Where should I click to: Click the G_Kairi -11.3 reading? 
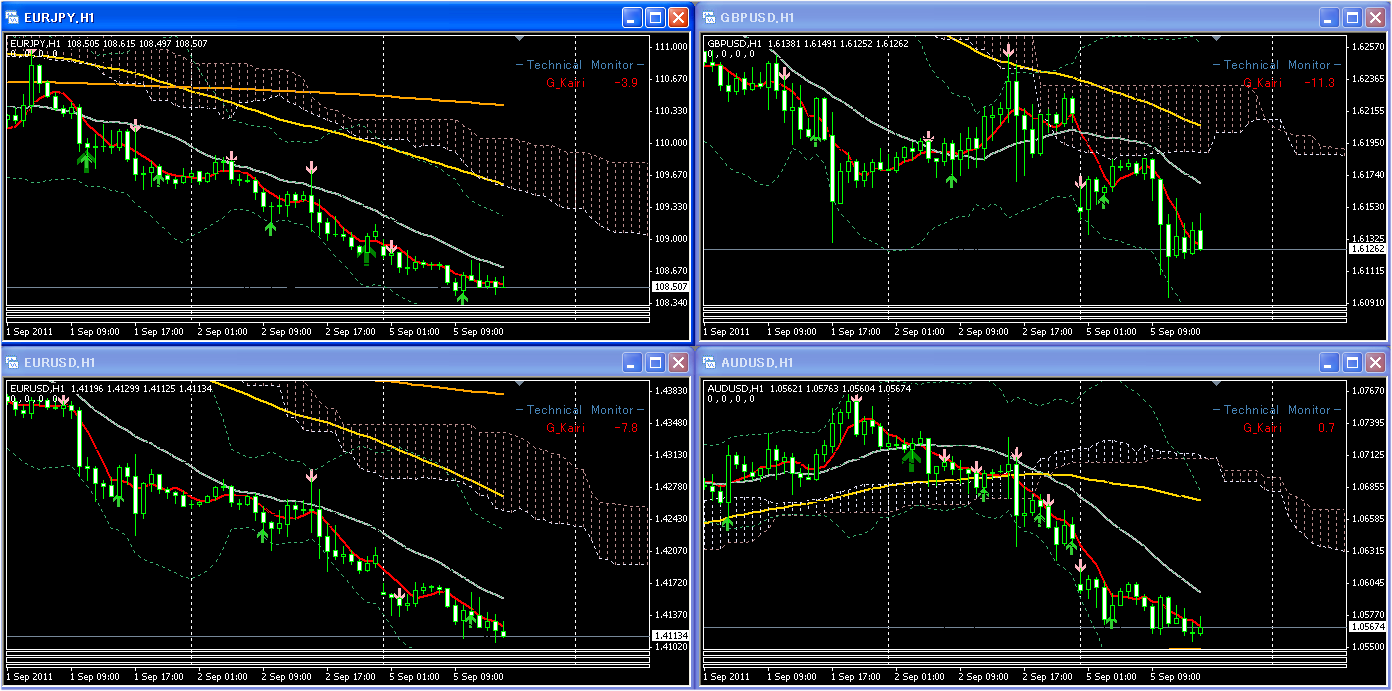coord(1289,83)
